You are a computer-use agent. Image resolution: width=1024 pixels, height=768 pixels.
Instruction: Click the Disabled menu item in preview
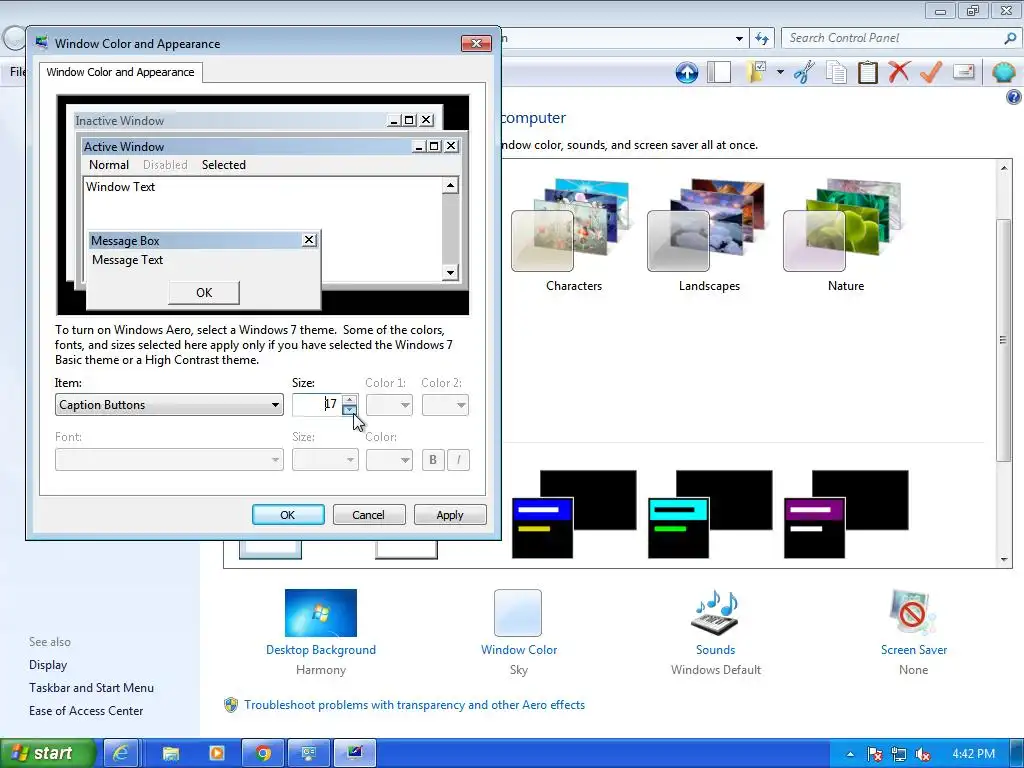pos(165,165)
